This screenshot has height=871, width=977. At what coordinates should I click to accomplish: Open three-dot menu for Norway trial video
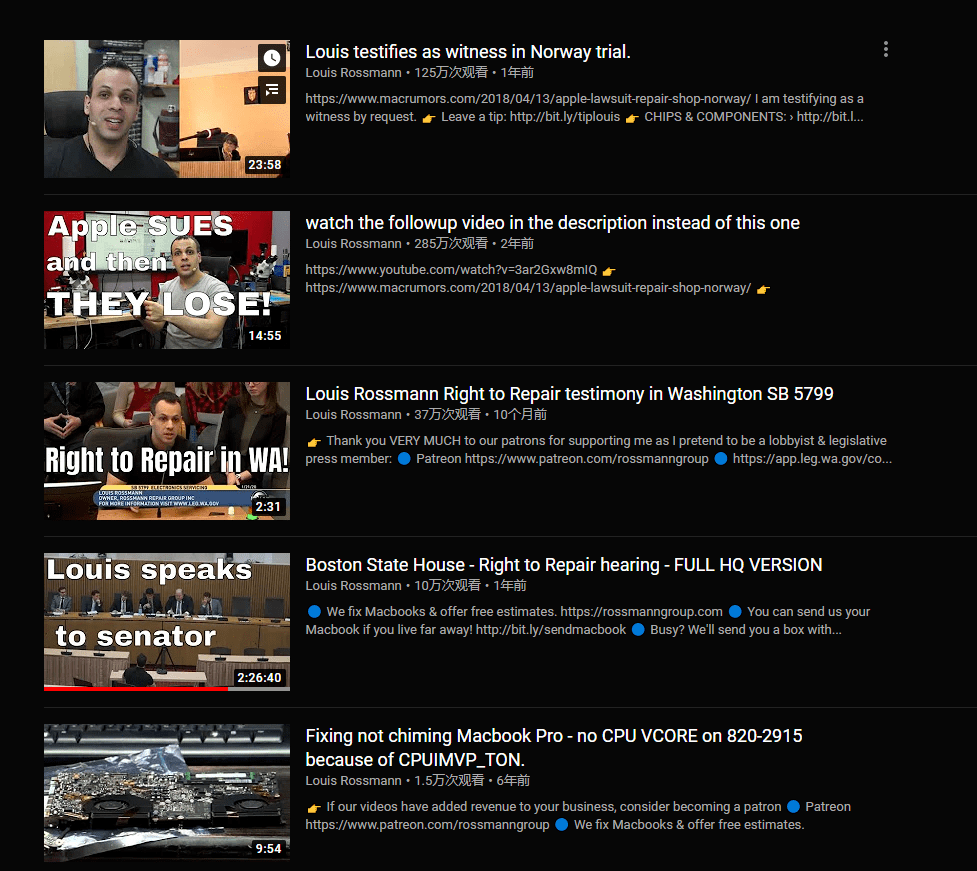point(885,49)
